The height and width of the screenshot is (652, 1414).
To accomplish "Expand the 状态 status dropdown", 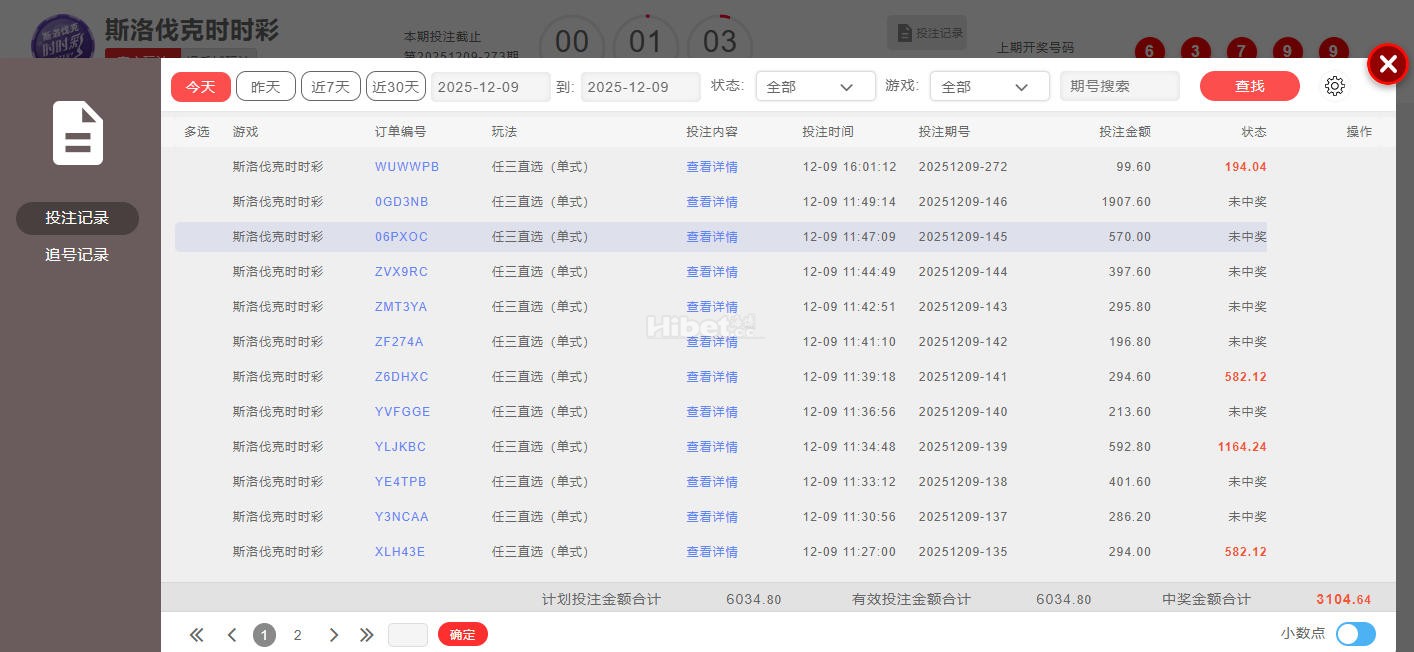I will click(x=815, y=87).
